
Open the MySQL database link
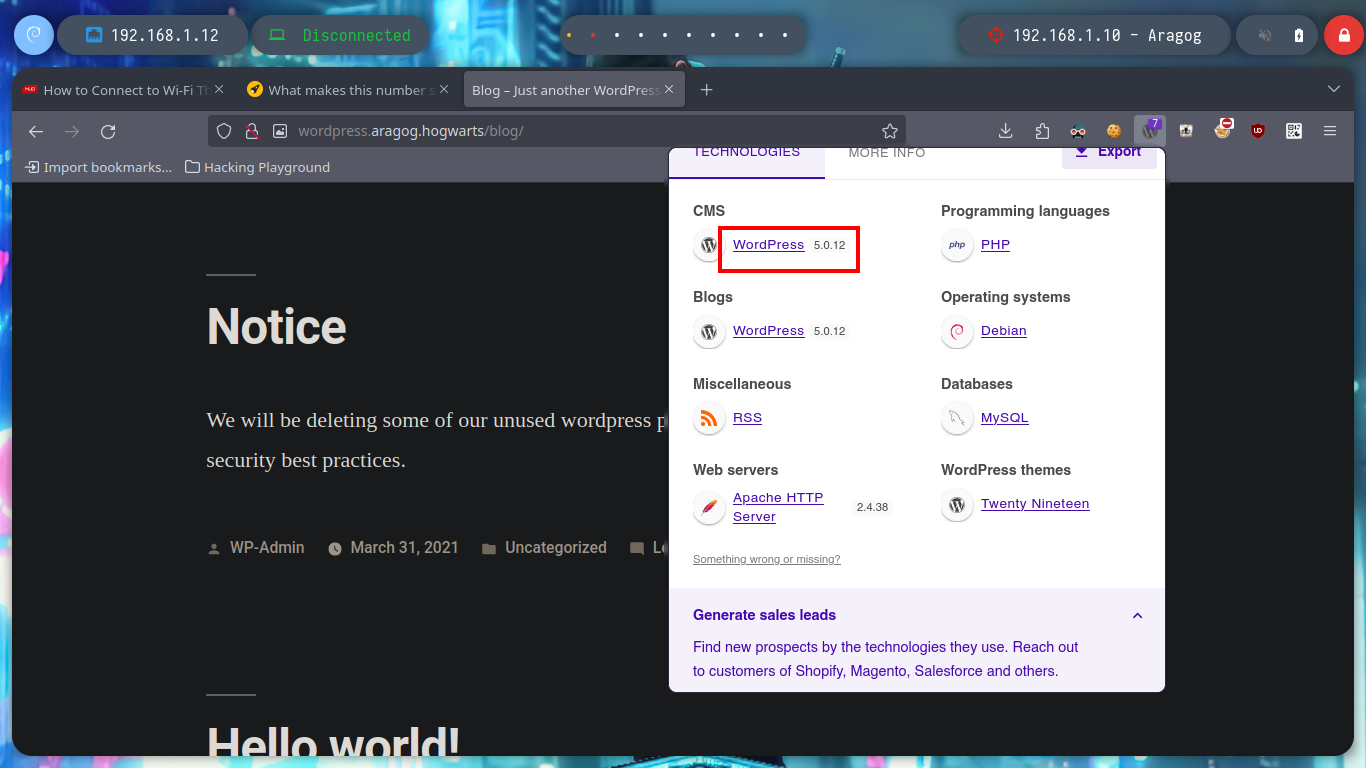click(x=1004, y=417)
